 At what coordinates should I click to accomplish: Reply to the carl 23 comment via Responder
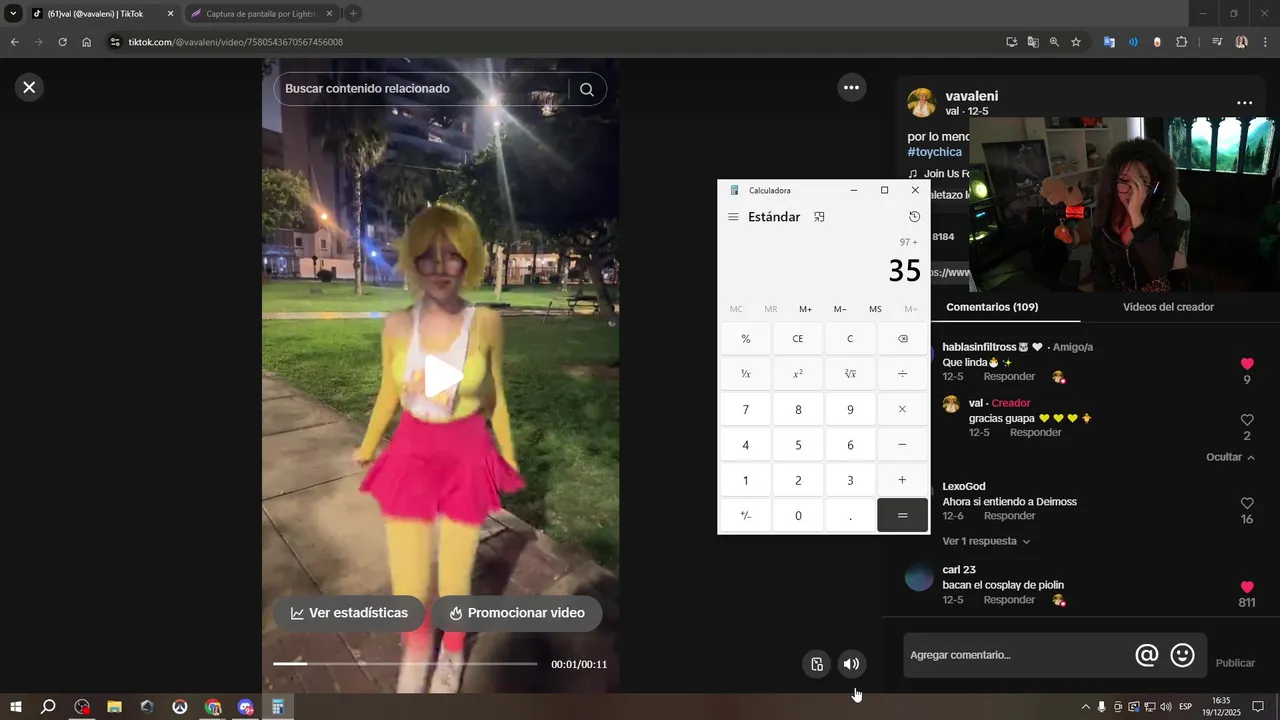click(1009, 600)
